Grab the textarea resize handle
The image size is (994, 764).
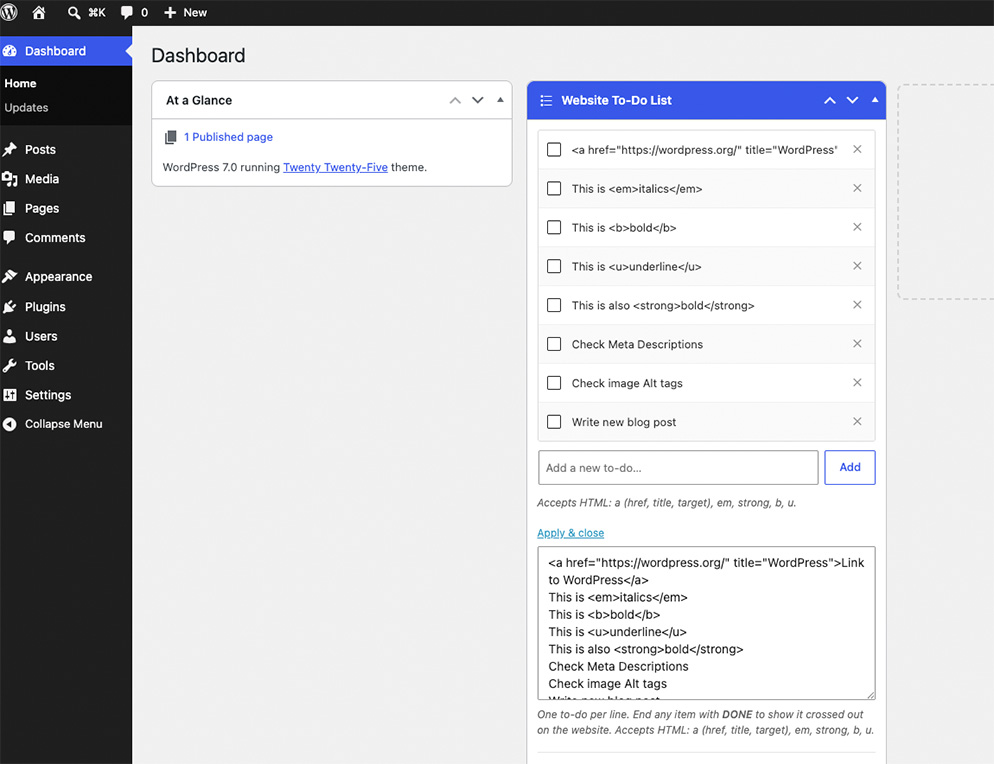click(870, 695)
